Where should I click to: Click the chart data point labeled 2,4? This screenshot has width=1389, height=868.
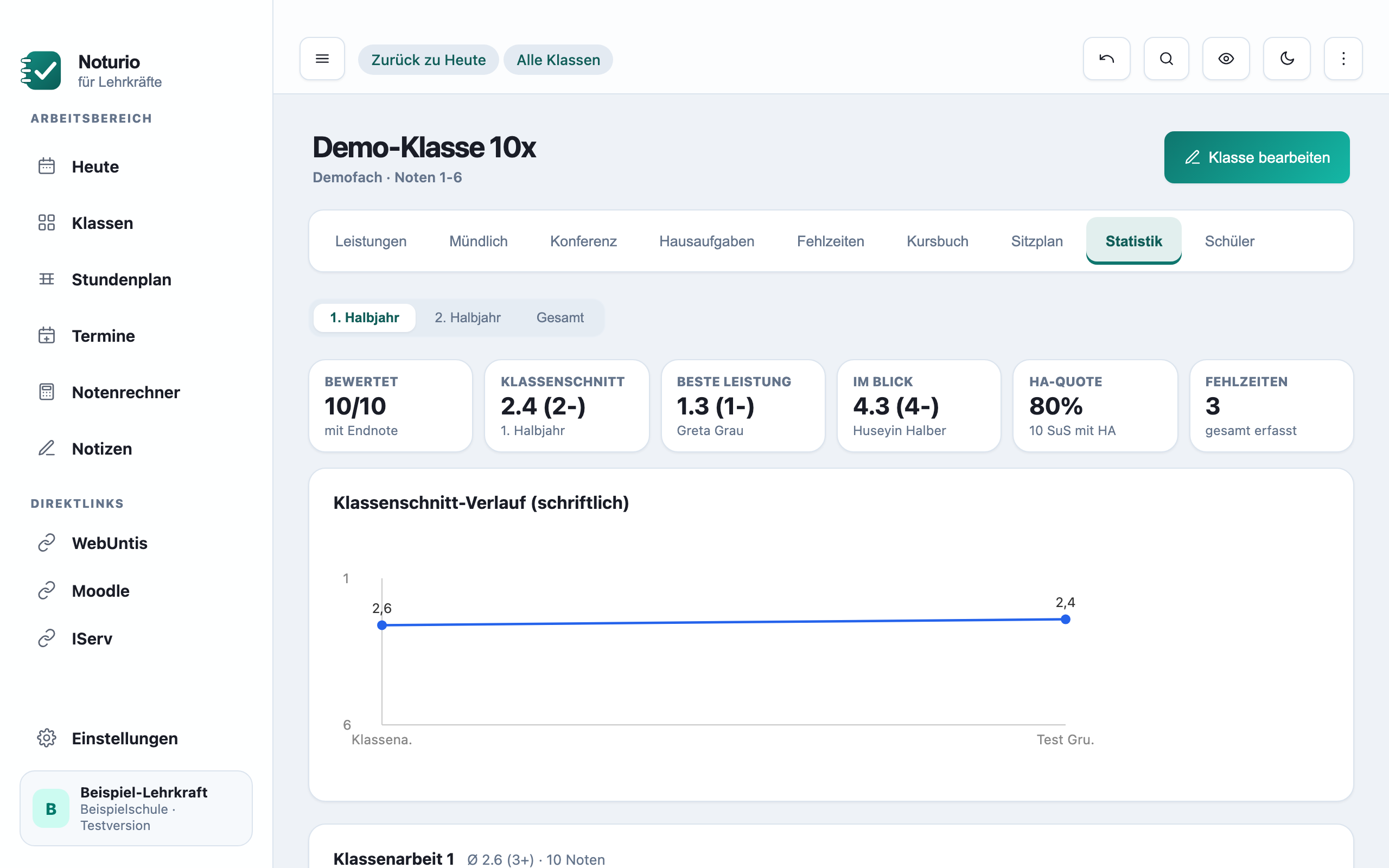click(x=1065, y=620)
